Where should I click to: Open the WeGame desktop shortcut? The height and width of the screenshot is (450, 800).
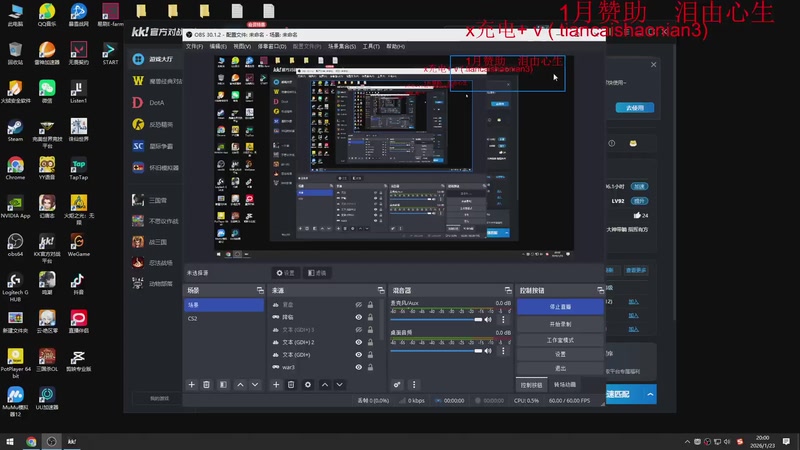click(79, 244)
